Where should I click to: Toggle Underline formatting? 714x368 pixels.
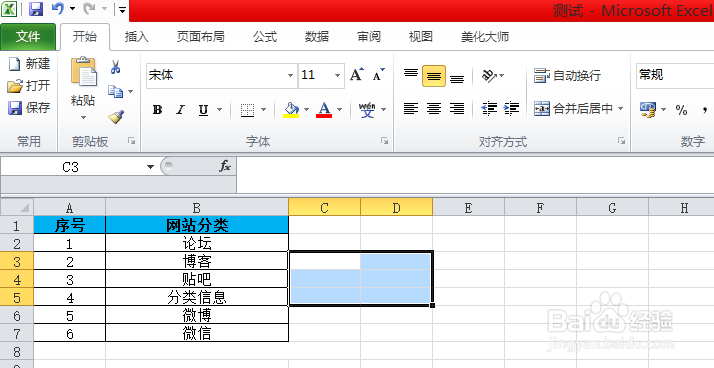tap(203, 110)
